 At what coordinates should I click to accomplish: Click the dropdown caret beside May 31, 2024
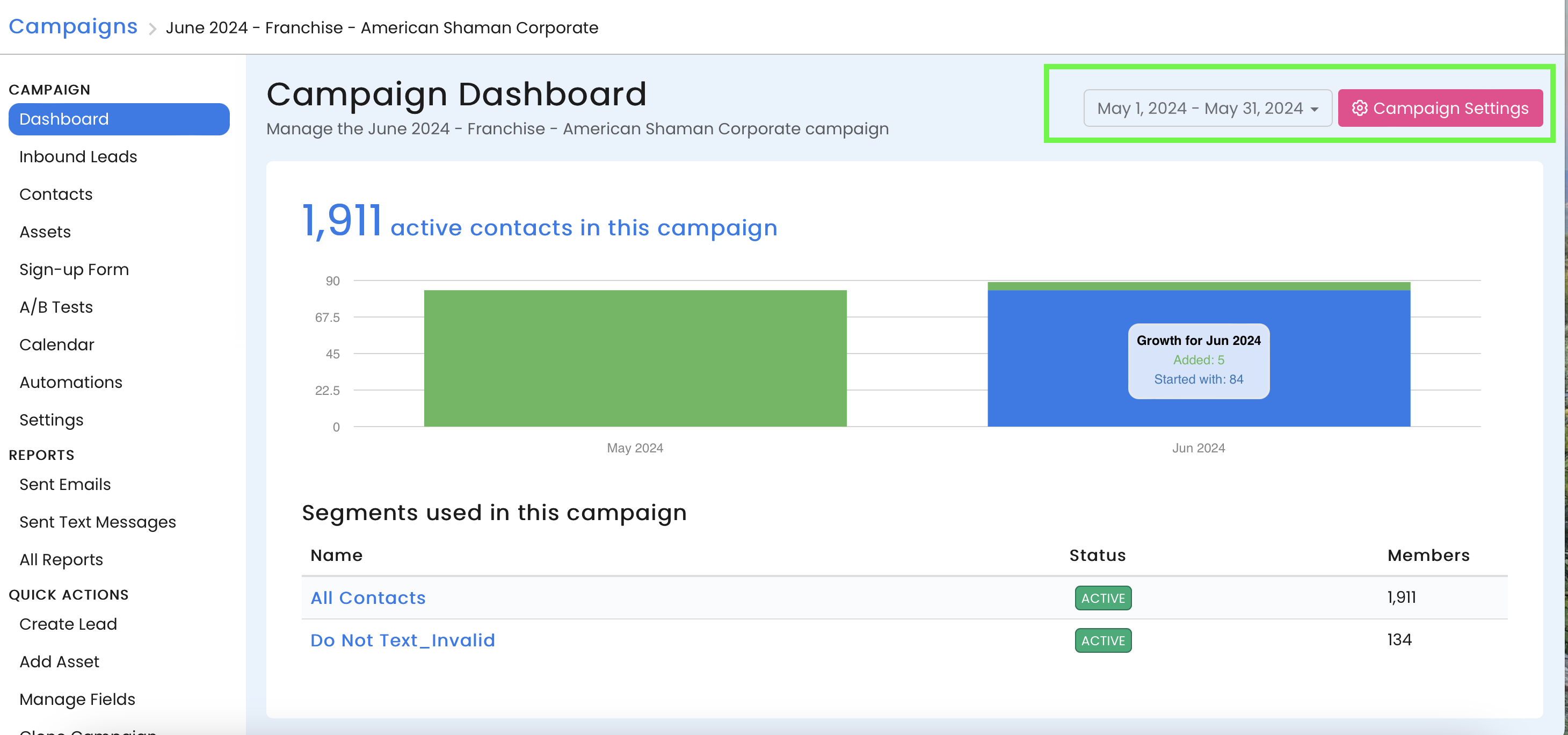tap(1315, 109)
